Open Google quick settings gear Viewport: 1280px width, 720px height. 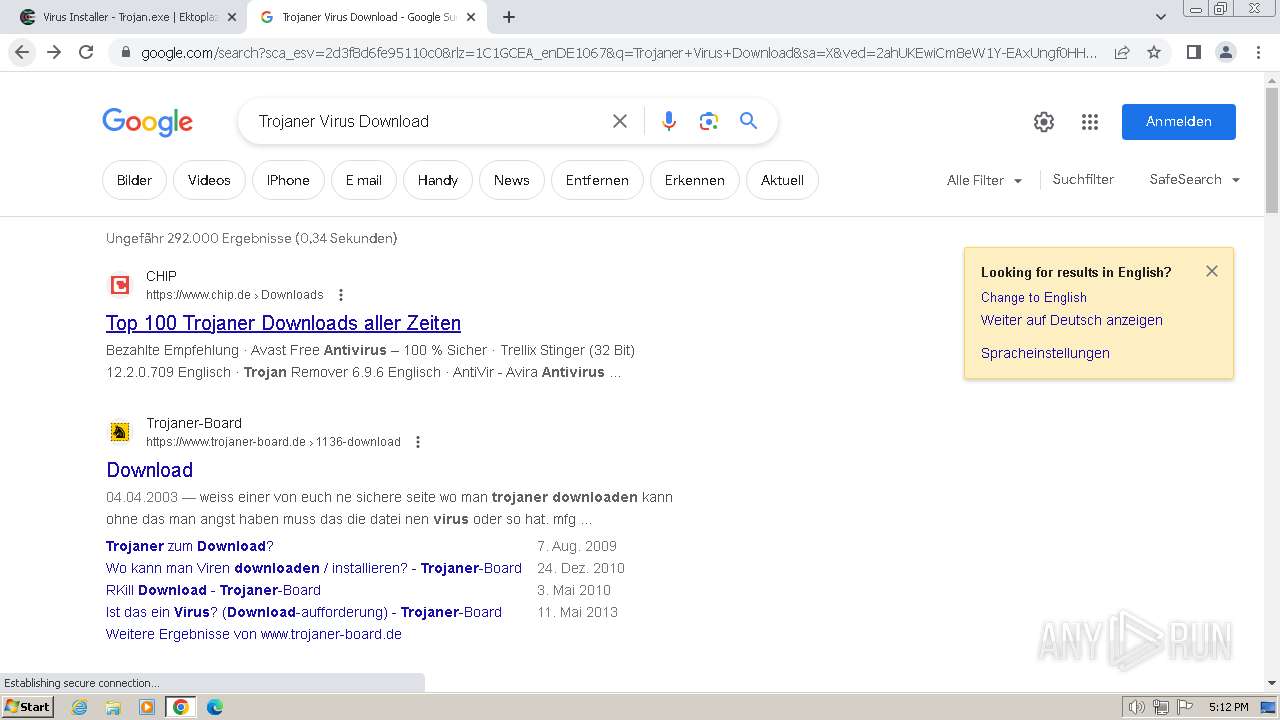click(x=1044, y=122)
